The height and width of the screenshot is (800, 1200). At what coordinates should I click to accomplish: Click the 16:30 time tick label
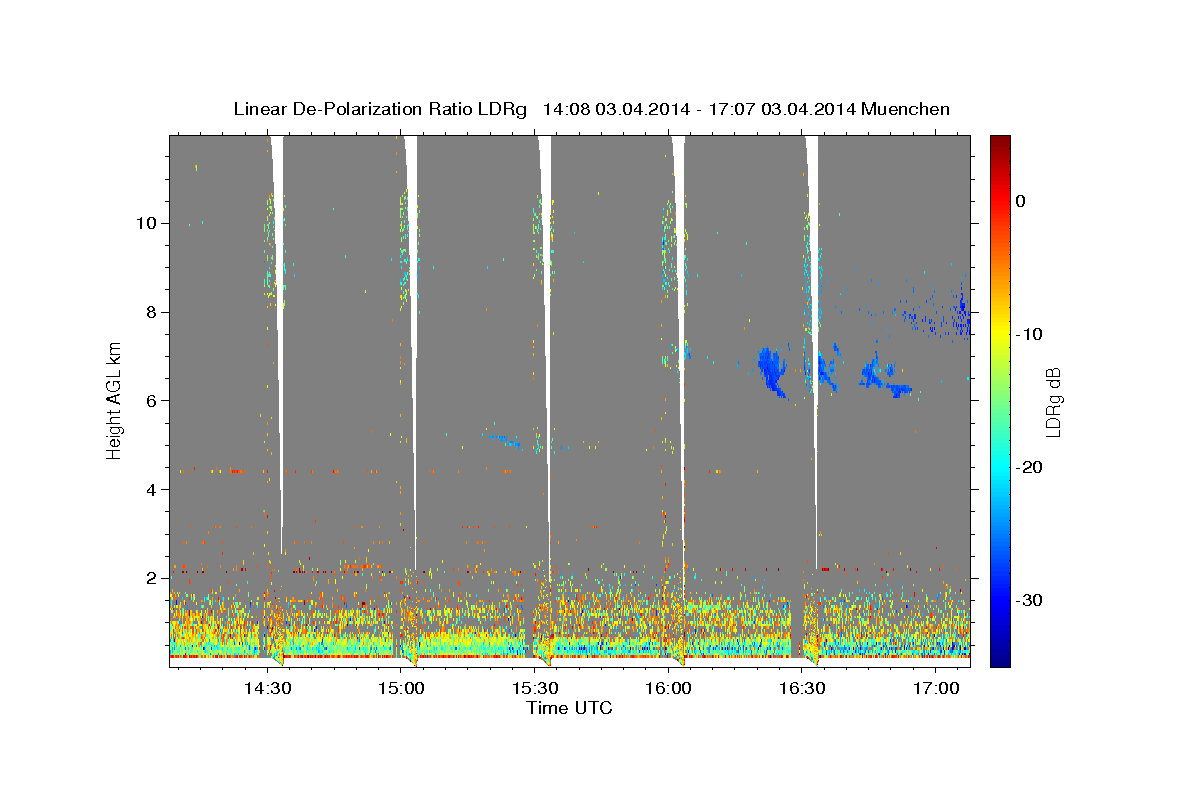click(x=802, y=689)
